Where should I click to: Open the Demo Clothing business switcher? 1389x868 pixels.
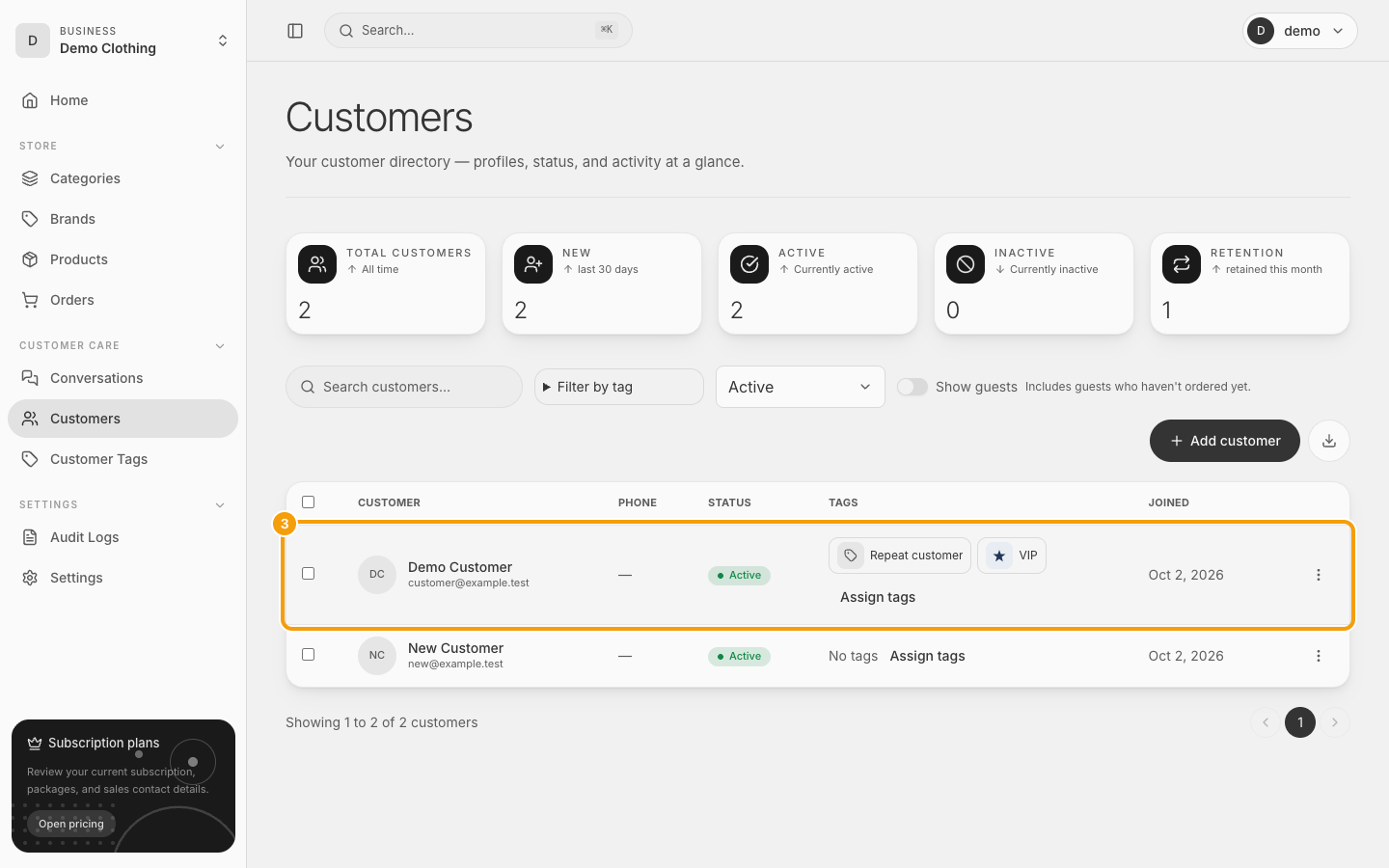click(123, 41)
